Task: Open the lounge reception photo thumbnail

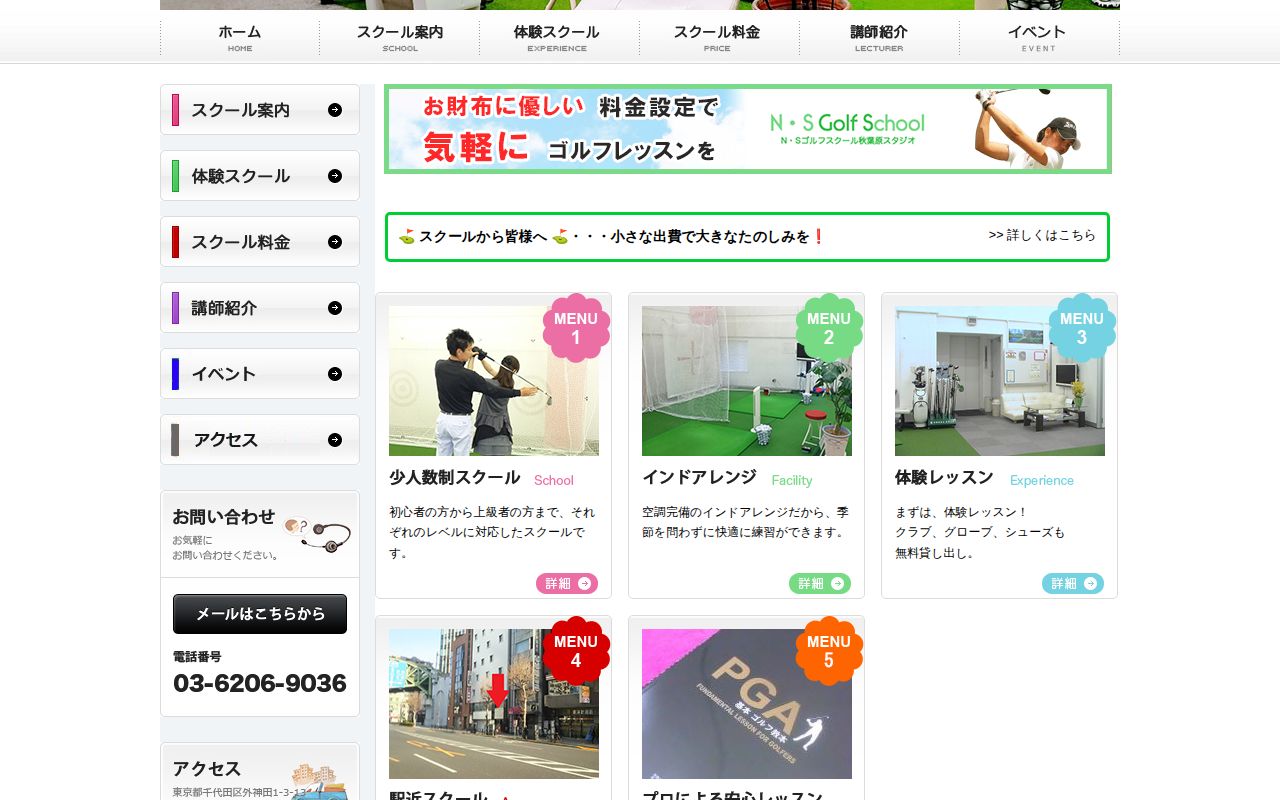Action: 1000,381
